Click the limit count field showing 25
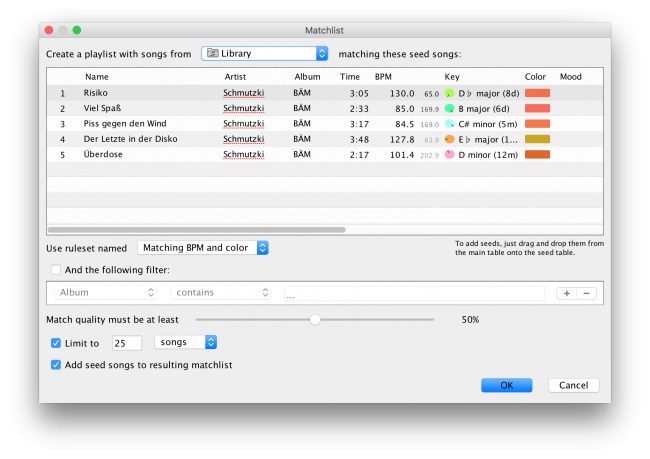The width and height of the screenshot is (650, 459). pos(127,343)
